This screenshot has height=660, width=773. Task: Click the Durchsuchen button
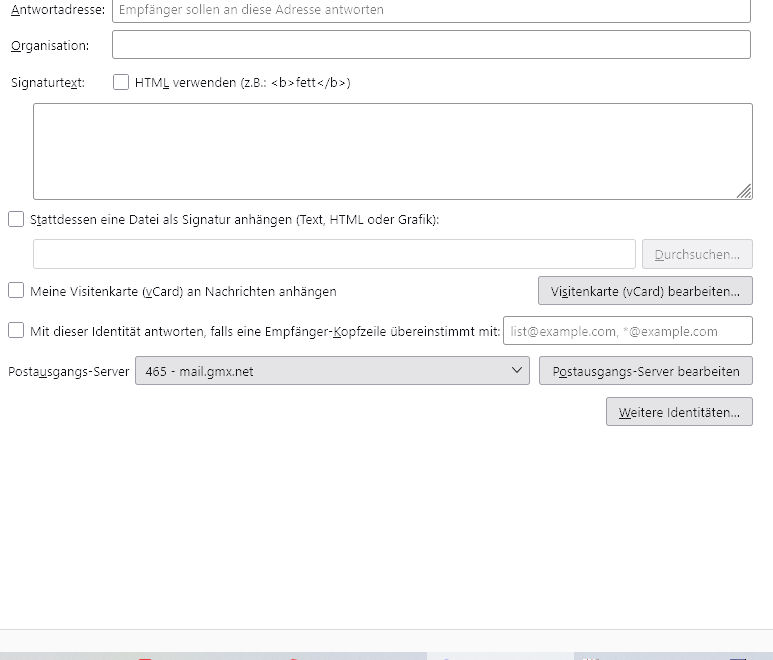[697, 254]
